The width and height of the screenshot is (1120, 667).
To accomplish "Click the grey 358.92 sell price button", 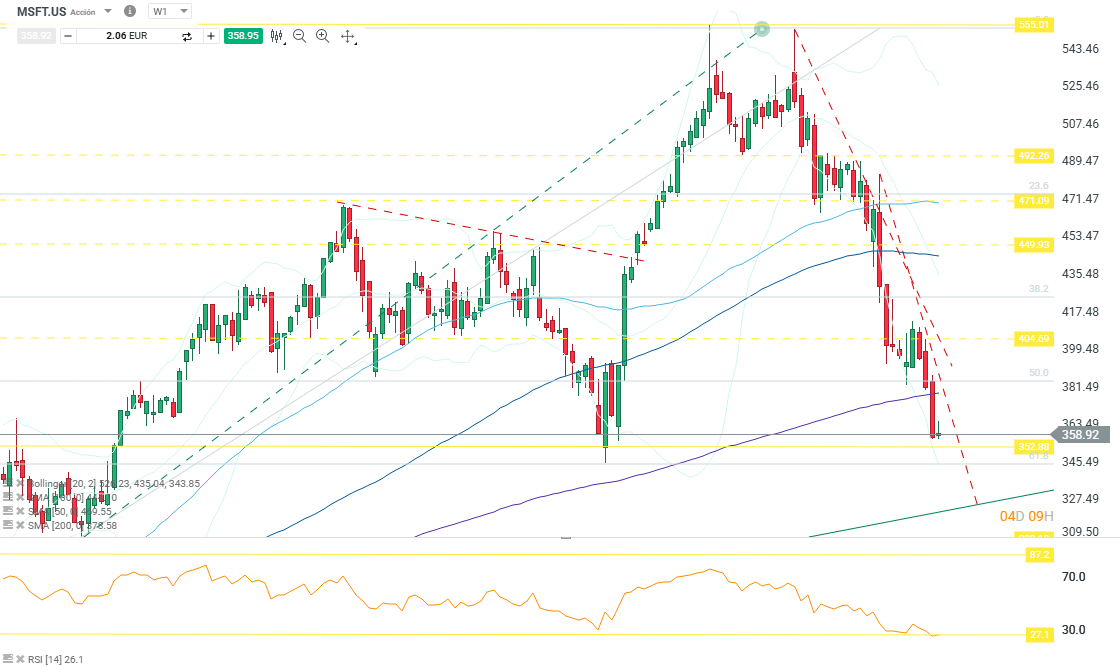I will pos(35,36).
